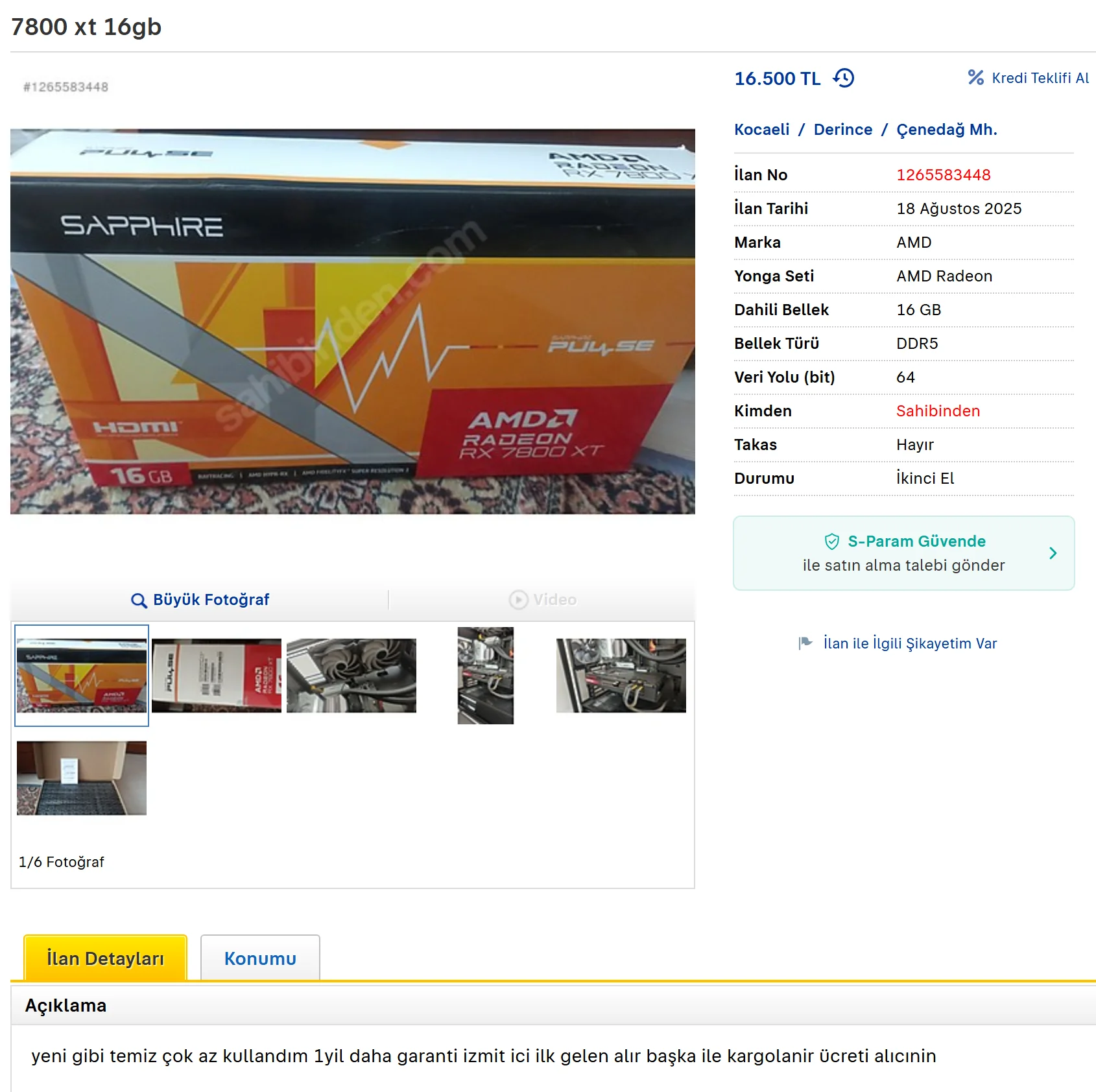Click the 16.500 TL price
The image size is (1096, 1092).
(x=778, y=78)
